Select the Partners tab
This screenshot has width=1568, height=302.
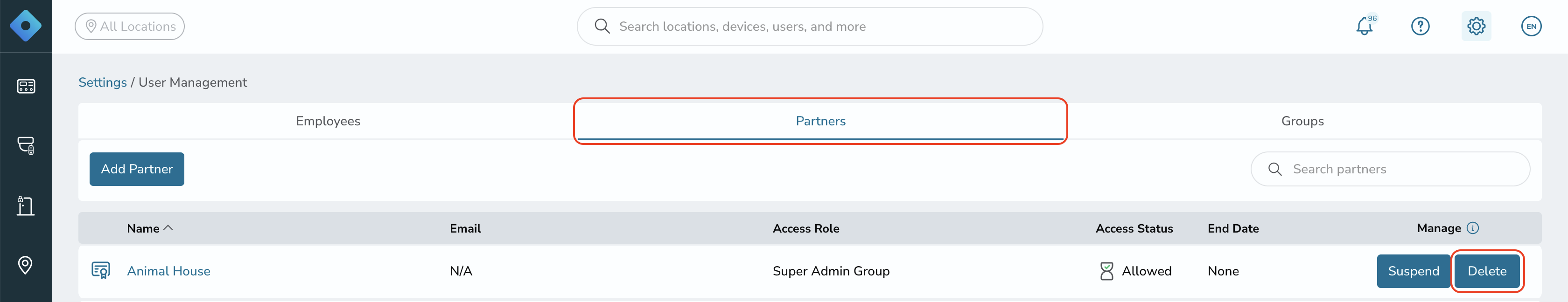tap(820, 121)
